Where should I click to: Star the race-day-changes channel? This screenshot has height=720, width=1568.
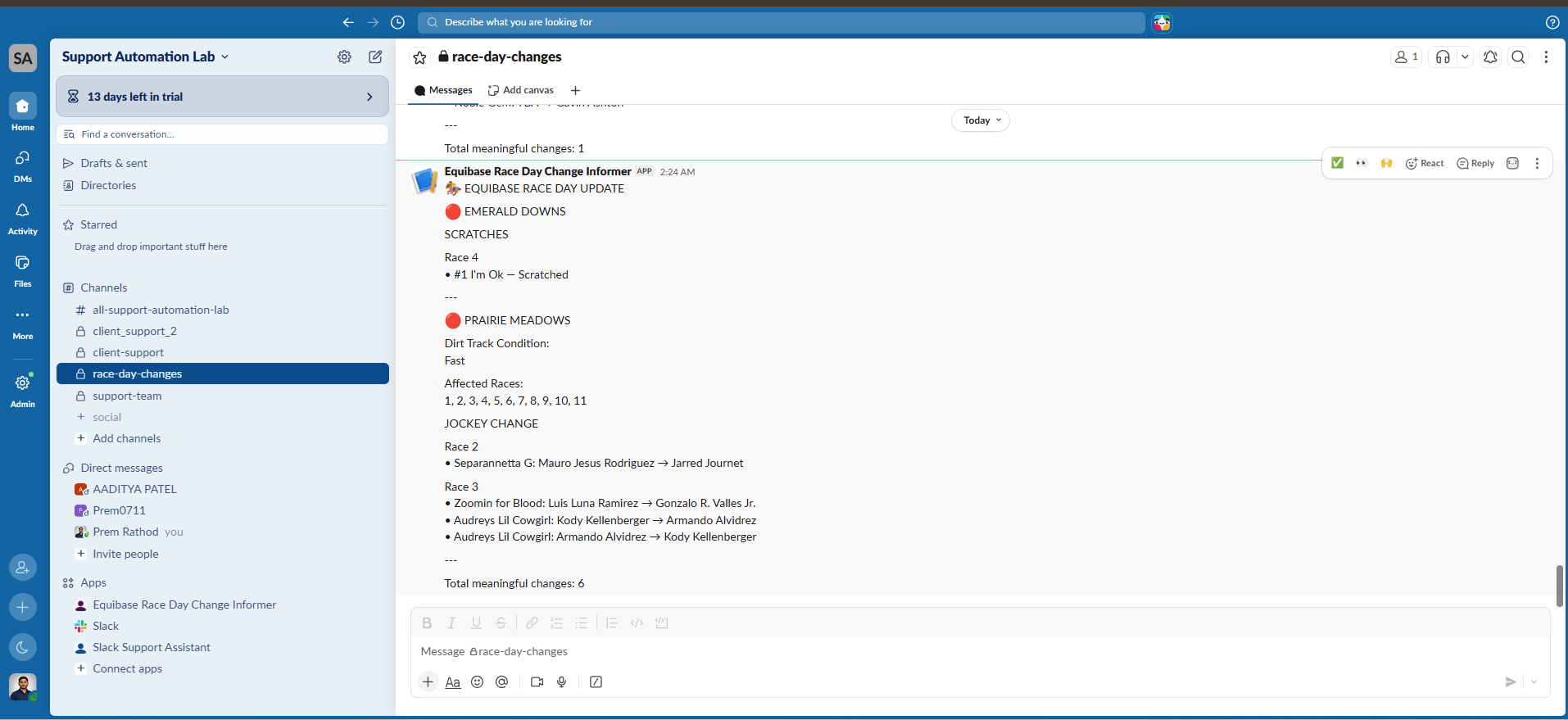pyautogui.click(x=419, y=57)
